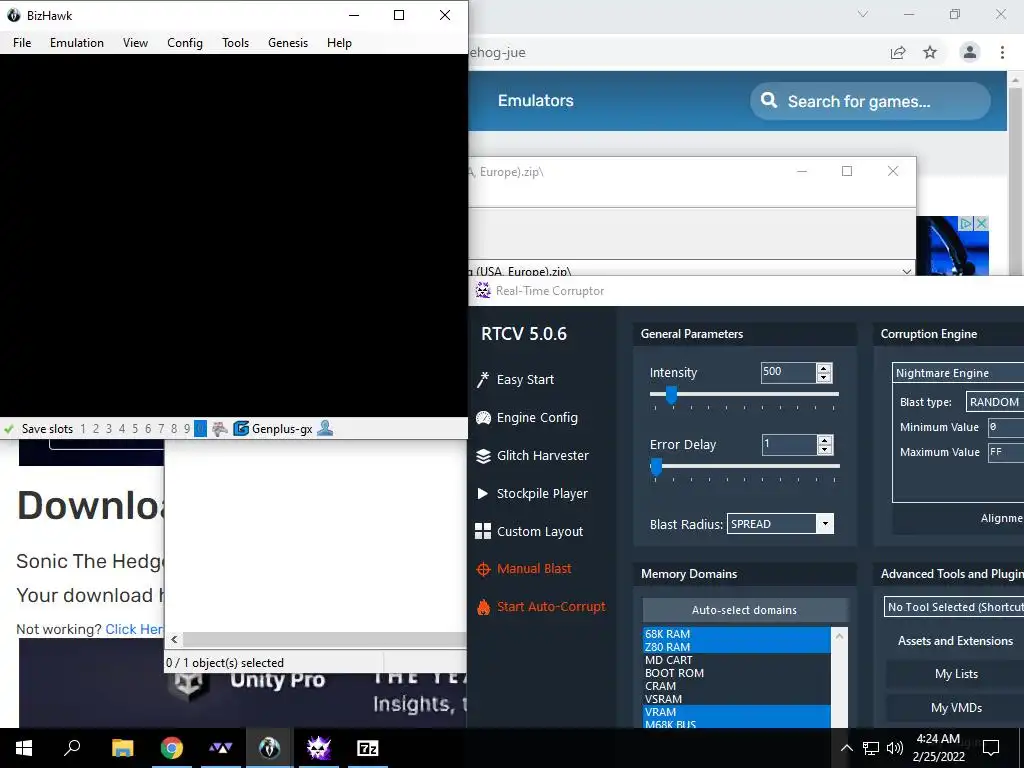Open the File menu in BizHawk
1024x768 pixels.
point(22,42)
